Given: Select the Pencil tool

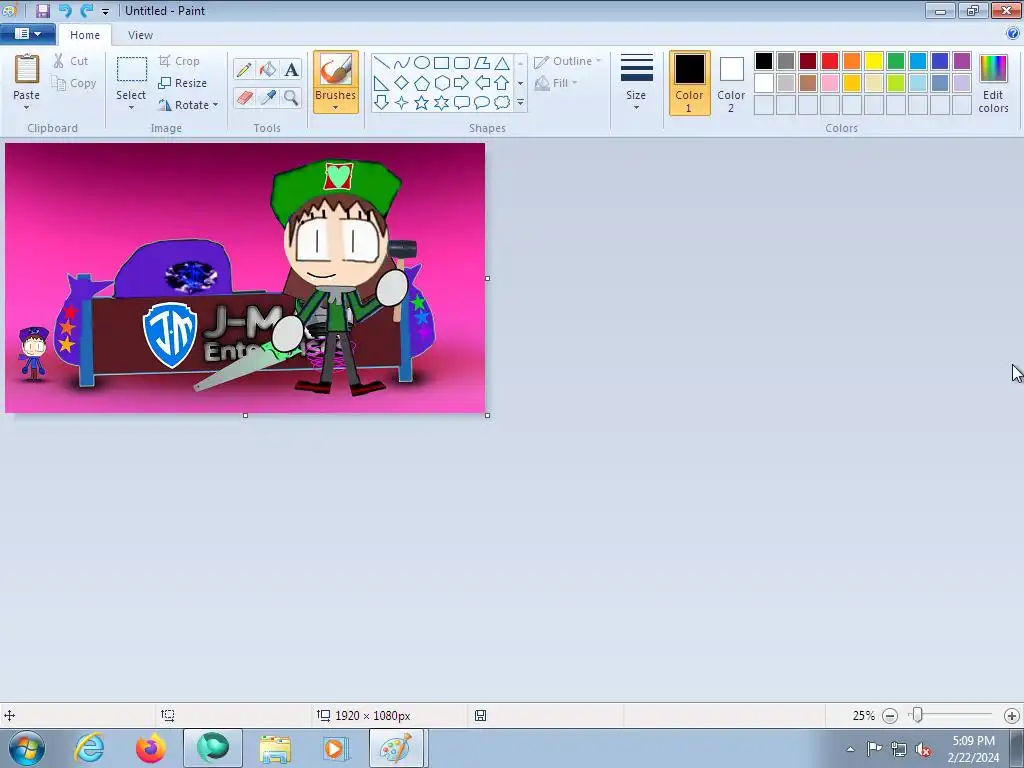Looking at the screenshot, I should click(244, 69).
